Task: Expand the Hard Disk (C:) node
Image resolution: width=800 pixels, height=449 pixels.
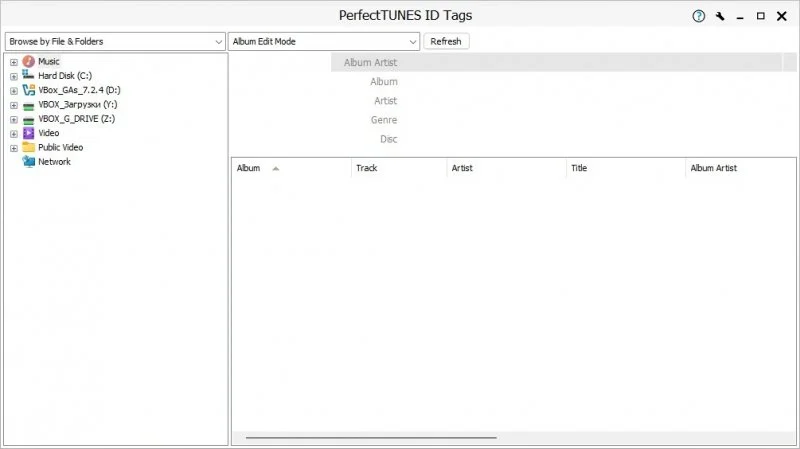Action: (14, 77)
